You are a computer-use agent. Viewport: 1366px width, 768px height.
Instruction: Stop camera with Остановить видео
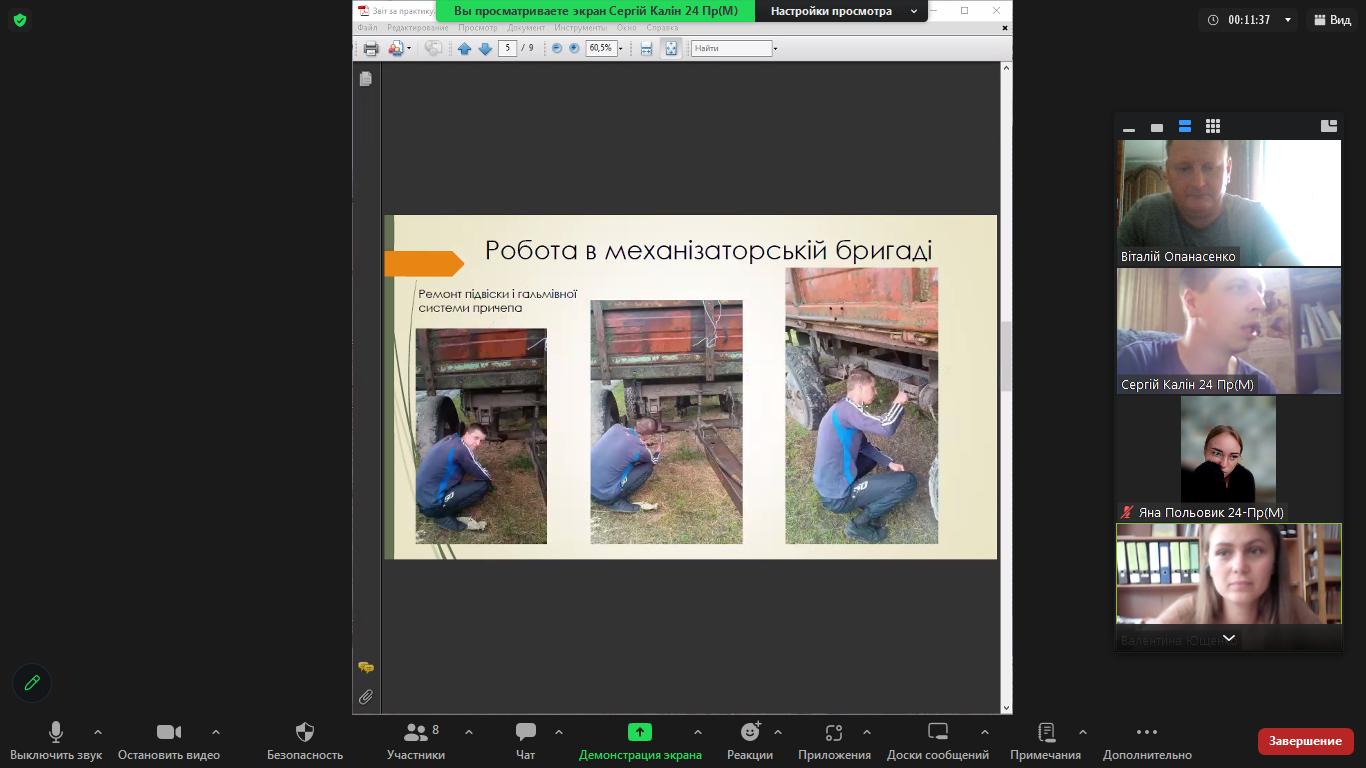(168, 741)
